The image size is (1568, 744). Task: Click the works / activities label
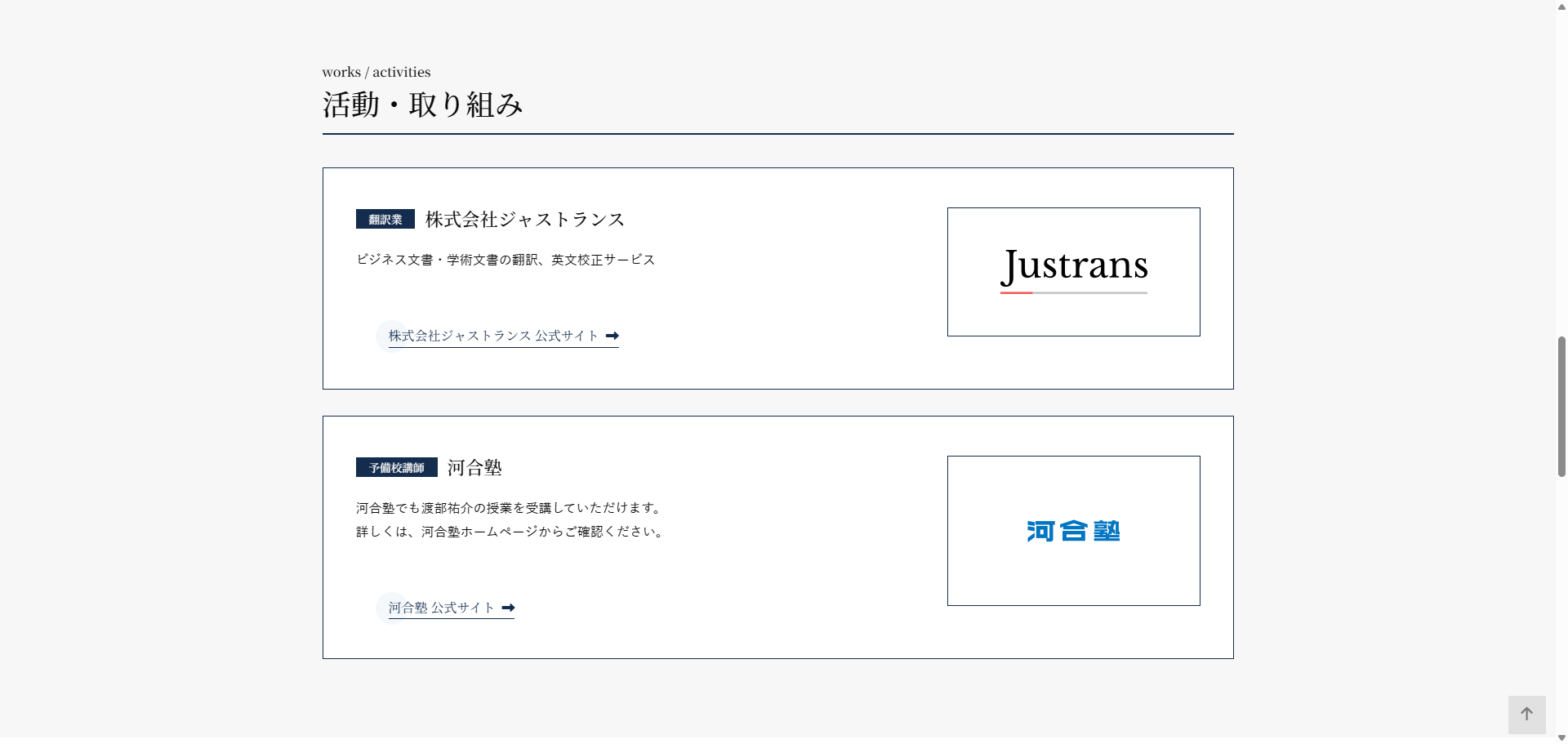(376, 72)
